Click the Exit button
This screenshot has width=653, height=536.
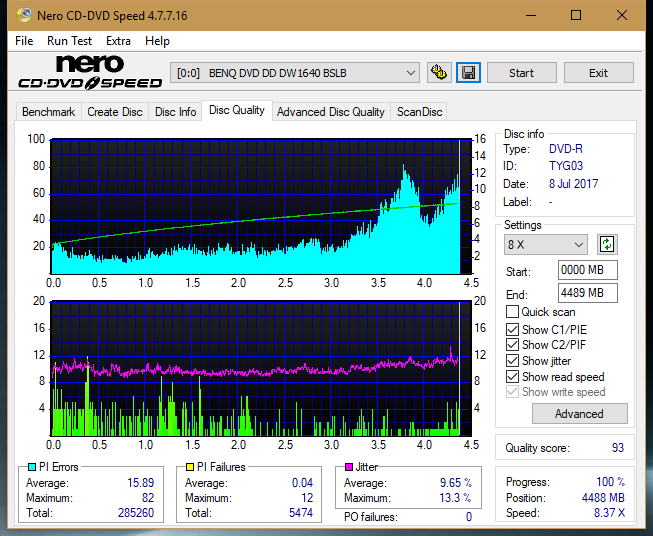598,73
